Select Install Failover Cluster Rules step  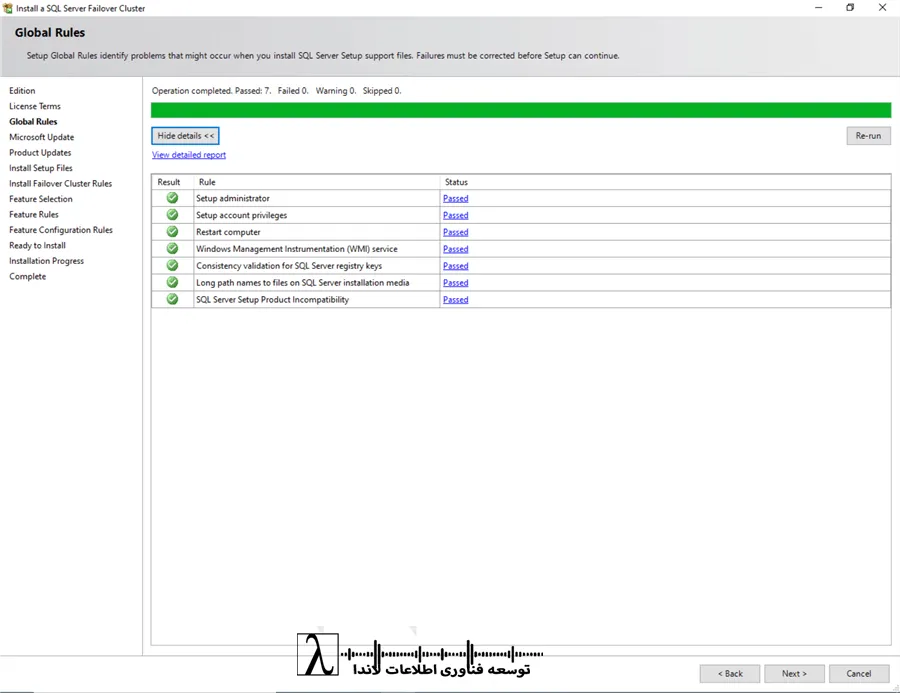tap(60, 184)
